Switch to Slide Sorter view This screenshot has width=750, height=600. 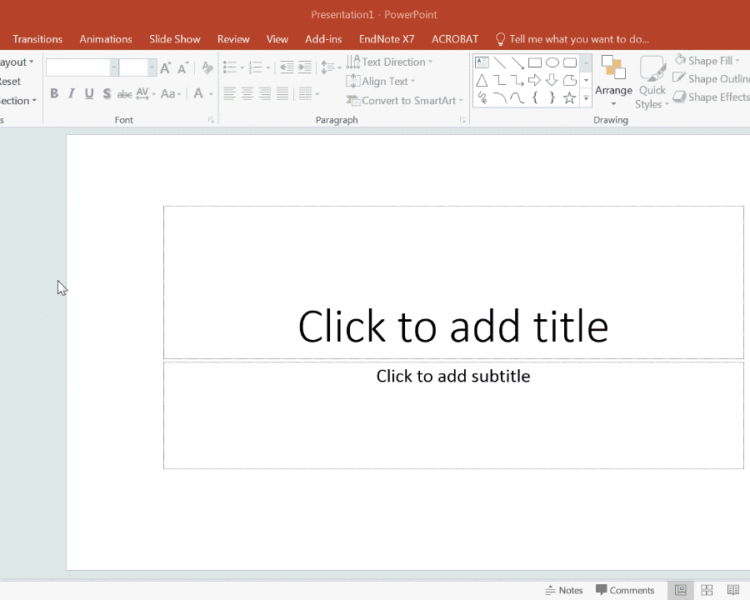tap(707, 590)
